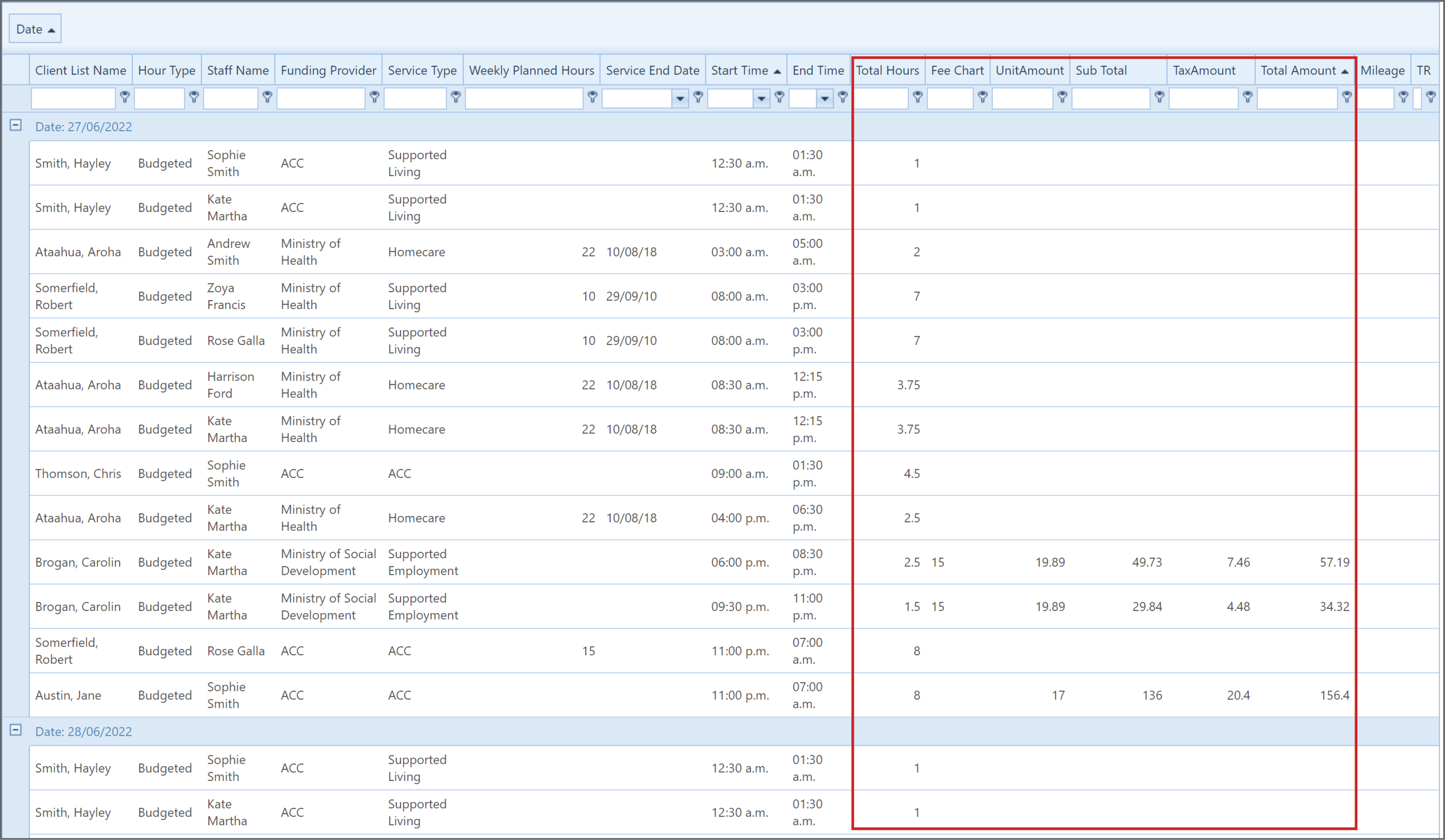Focus the Weekly Planned Hours filter field
Screen dimensions: 1445x840
(x=524, y=99)
